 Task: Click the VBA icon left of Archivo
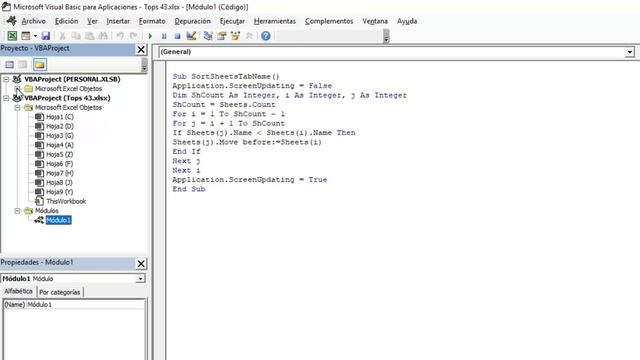coord(11,21)
